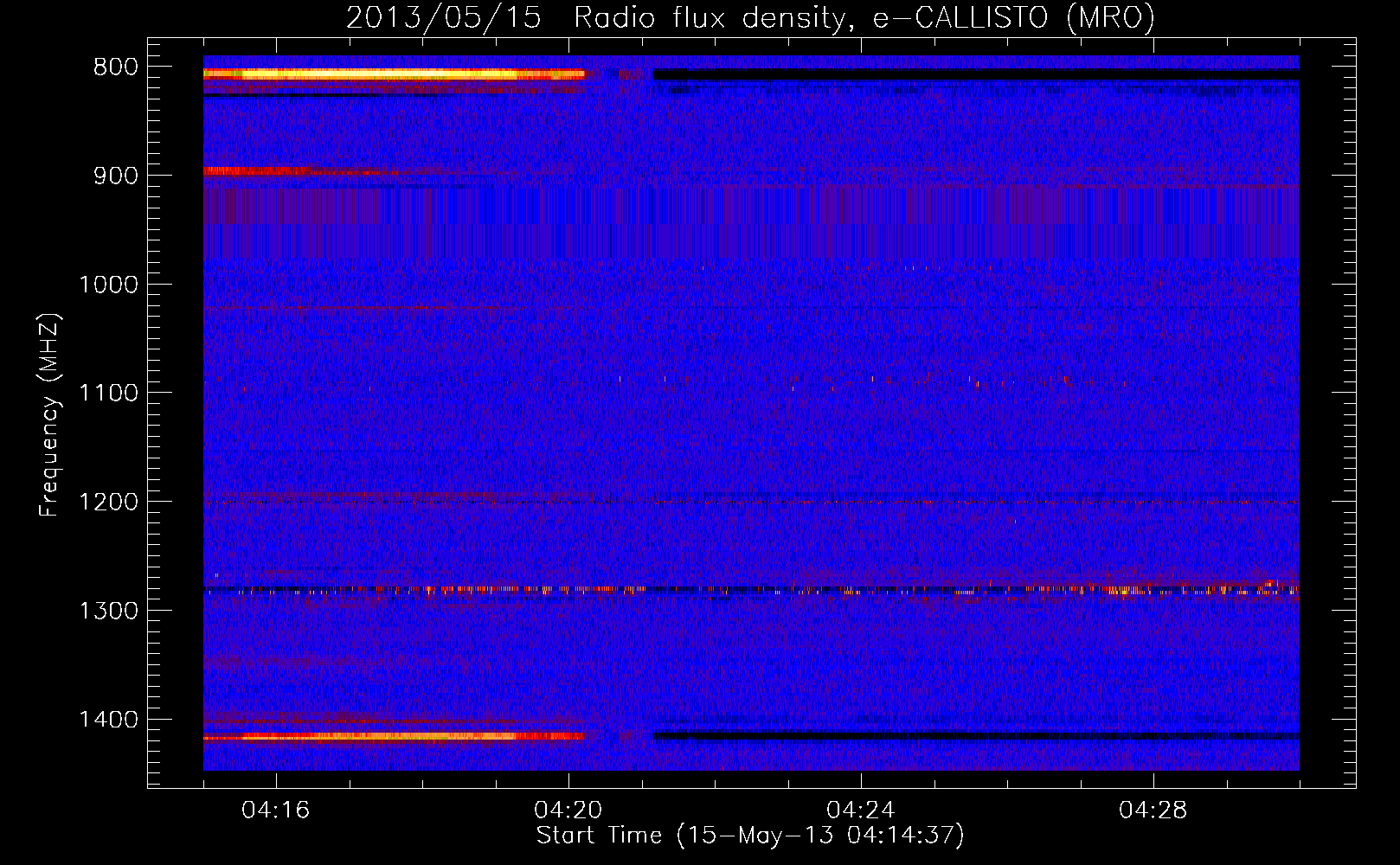The image size is (1400, 865).
Task: Click the 04:28 time tick label
Action: [1153, 811]
